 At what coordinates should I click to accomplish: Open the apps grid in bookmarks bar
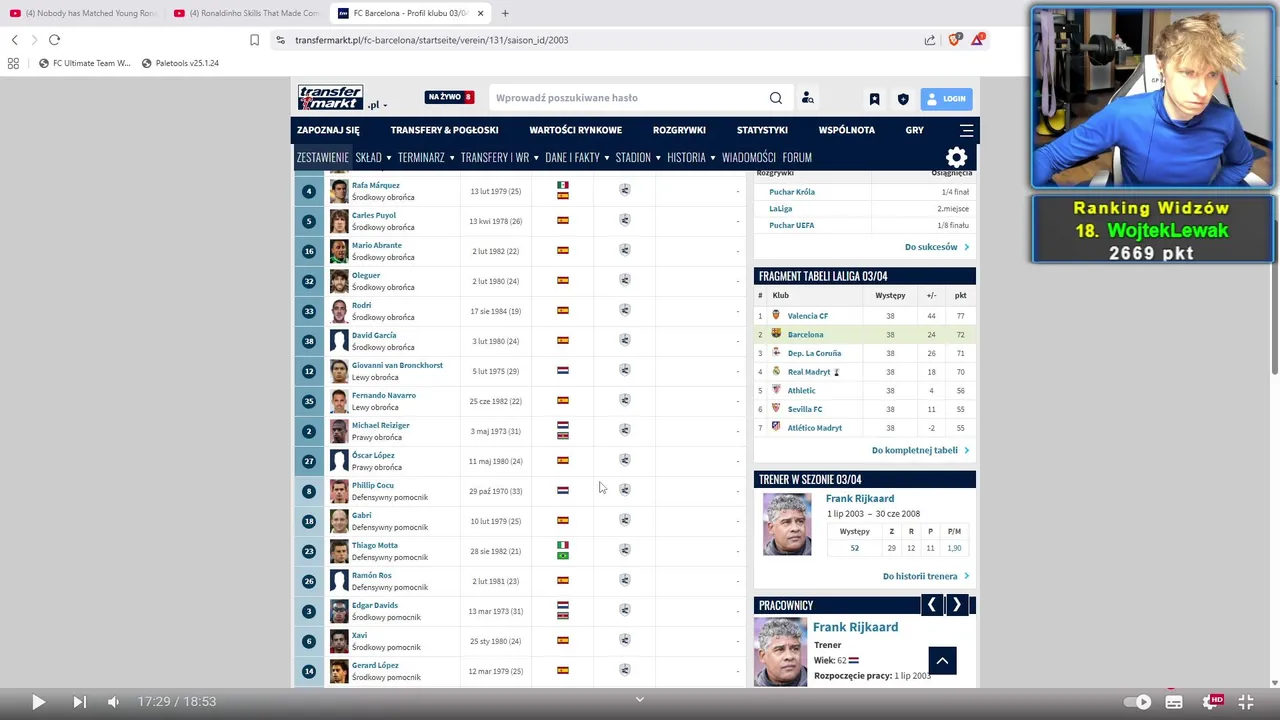point(13,63)
